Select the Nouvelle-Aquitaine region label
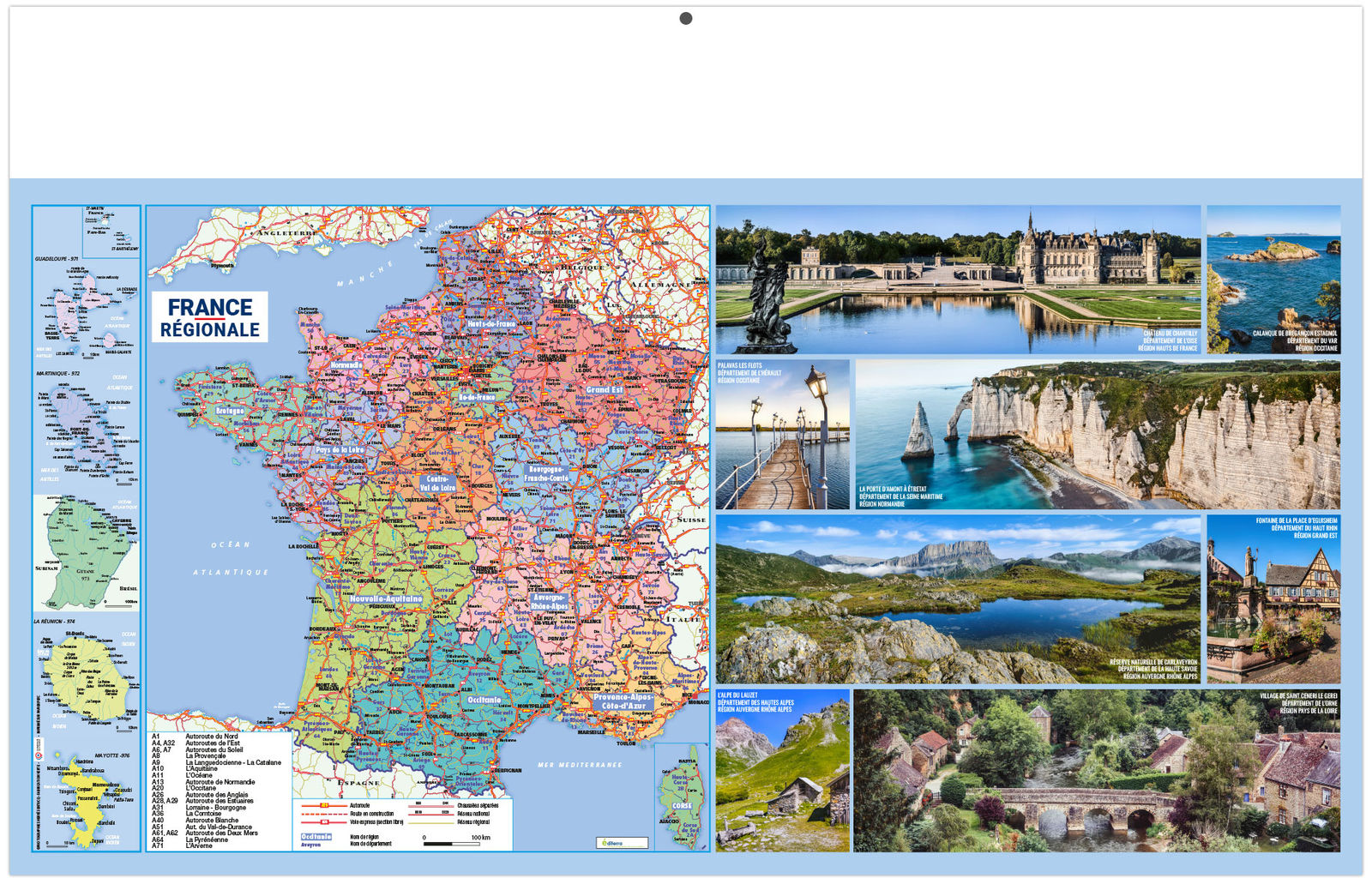The image size is (1372, 884). point(386,598)
